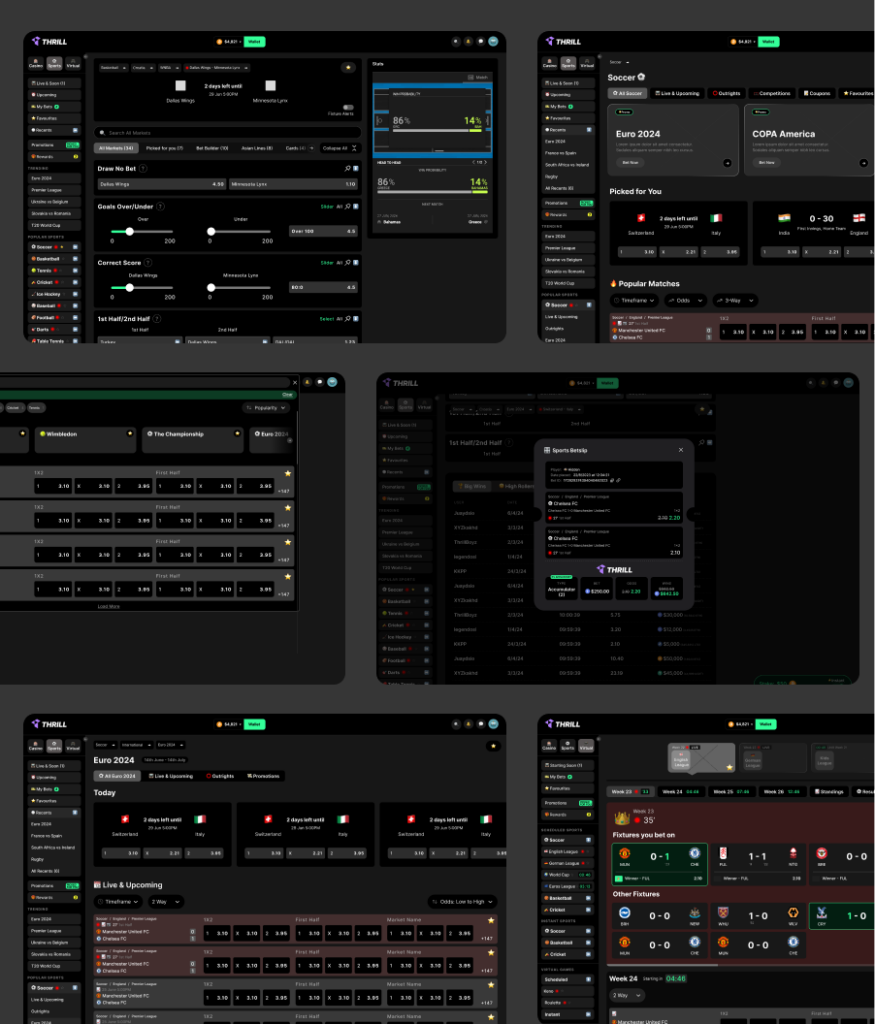Favourite the Euro 2024 page with its star

tap(493, 746)
